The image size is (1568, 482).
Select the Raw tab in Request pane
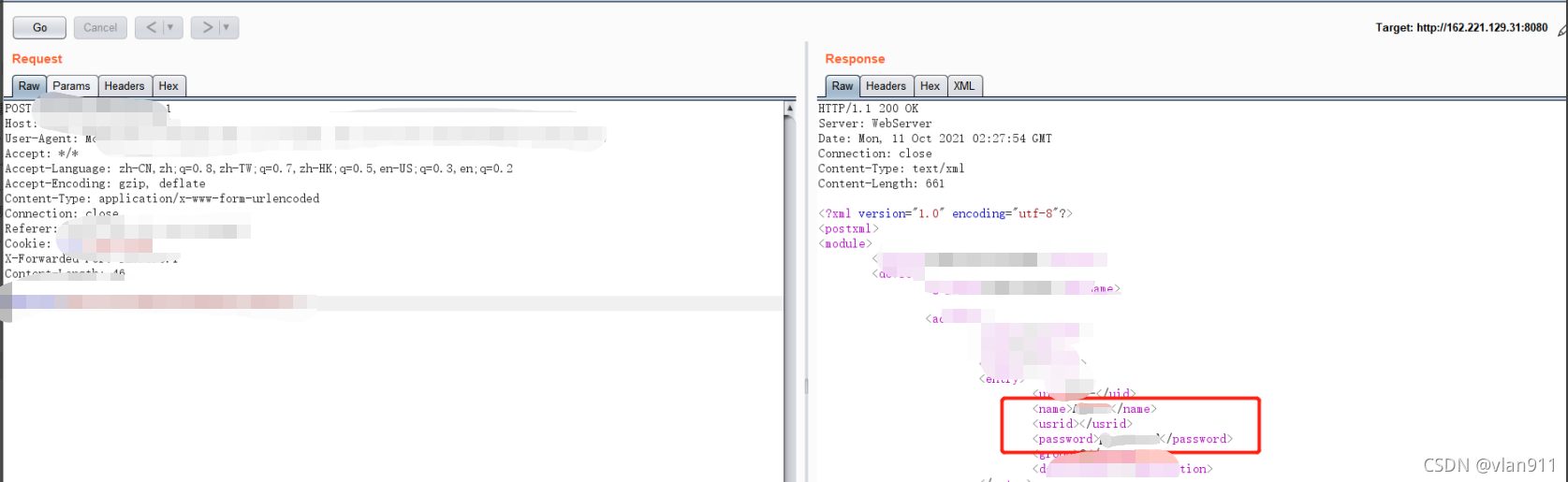(x=29, y=86)
